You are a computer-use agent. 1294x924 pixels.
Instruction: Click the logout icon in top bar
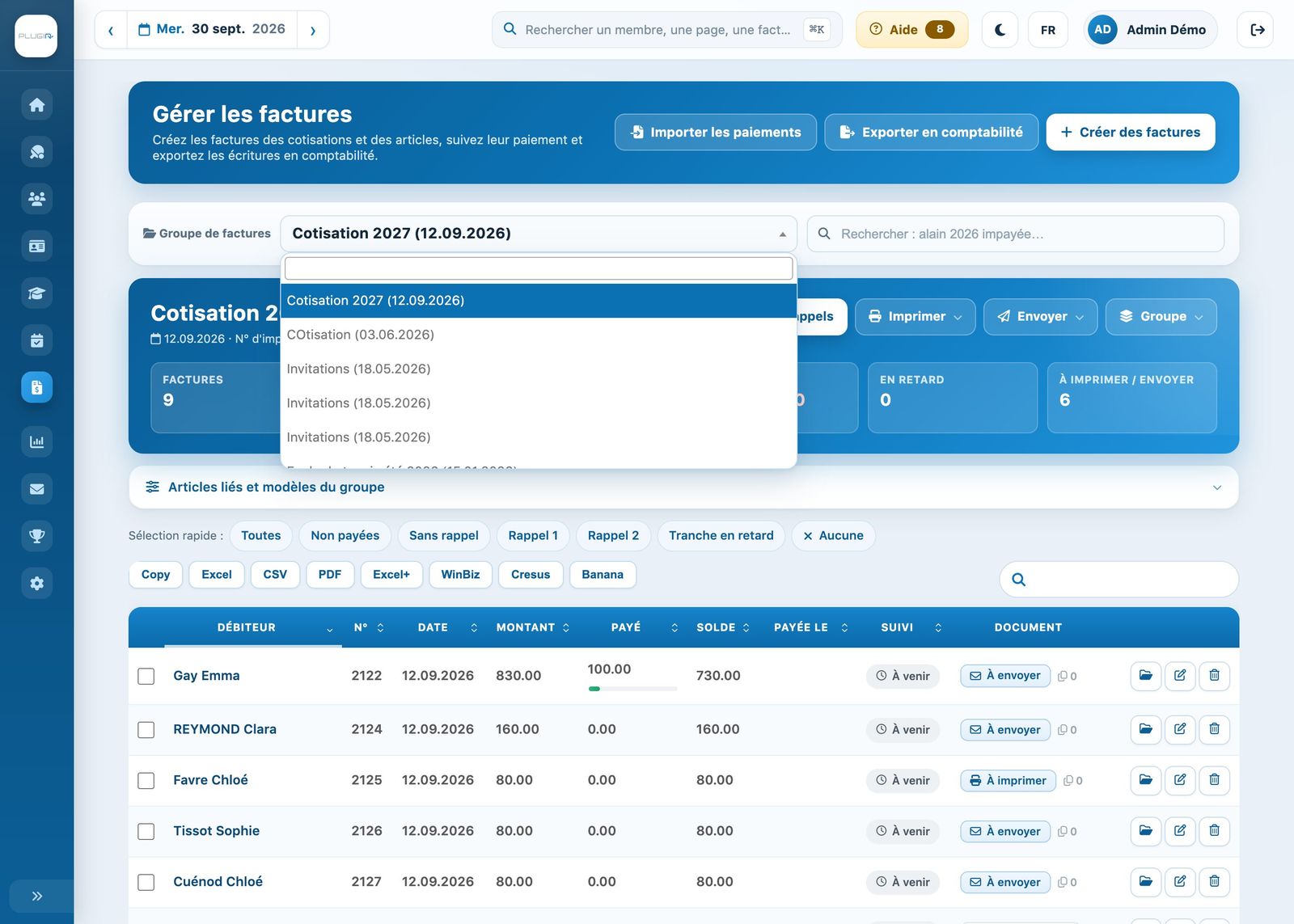pos(1256,30)
